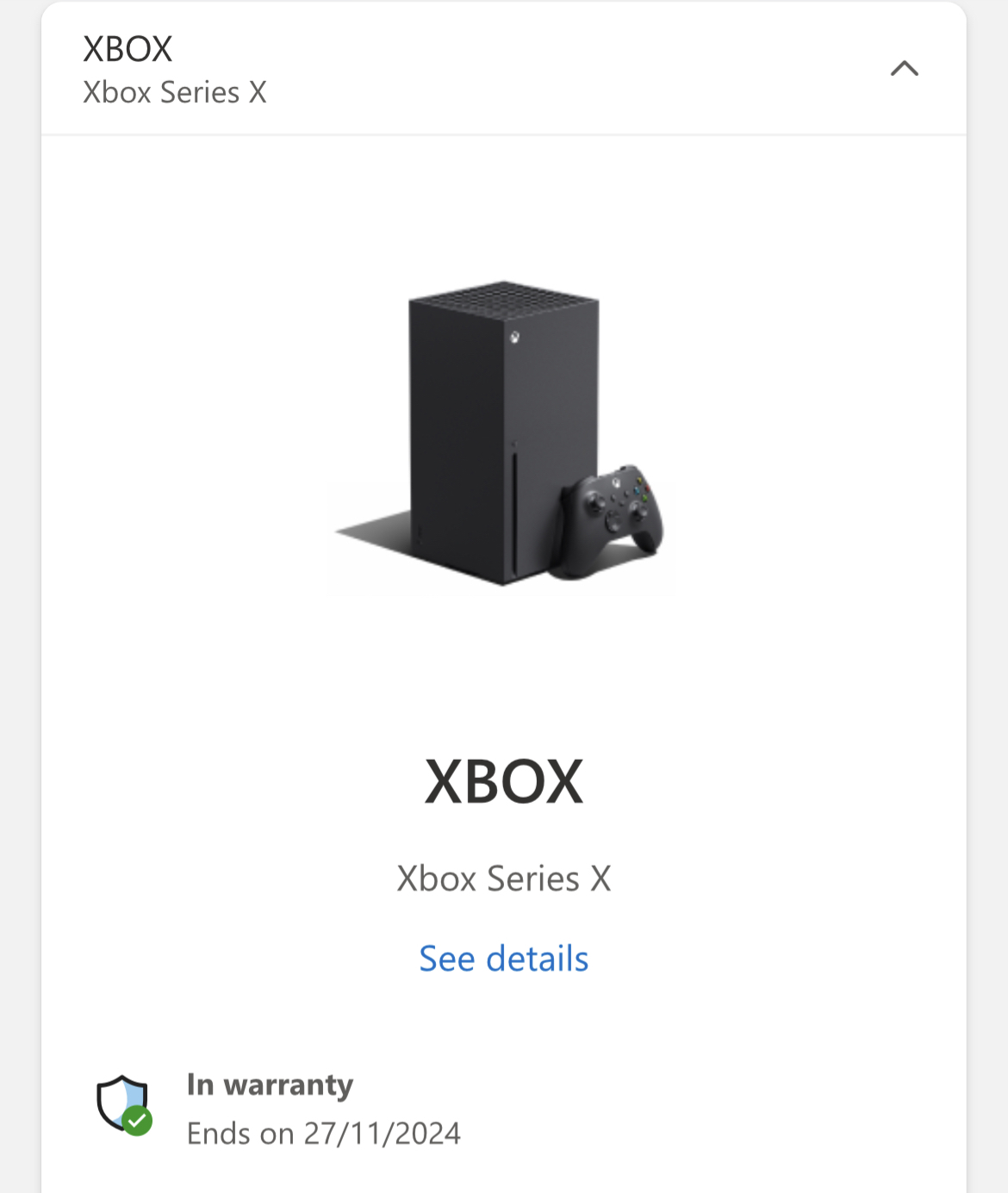Click the shield next to In warranty status
1008x1193 pixels.
pyautogui.click(x=121, y=1107)
